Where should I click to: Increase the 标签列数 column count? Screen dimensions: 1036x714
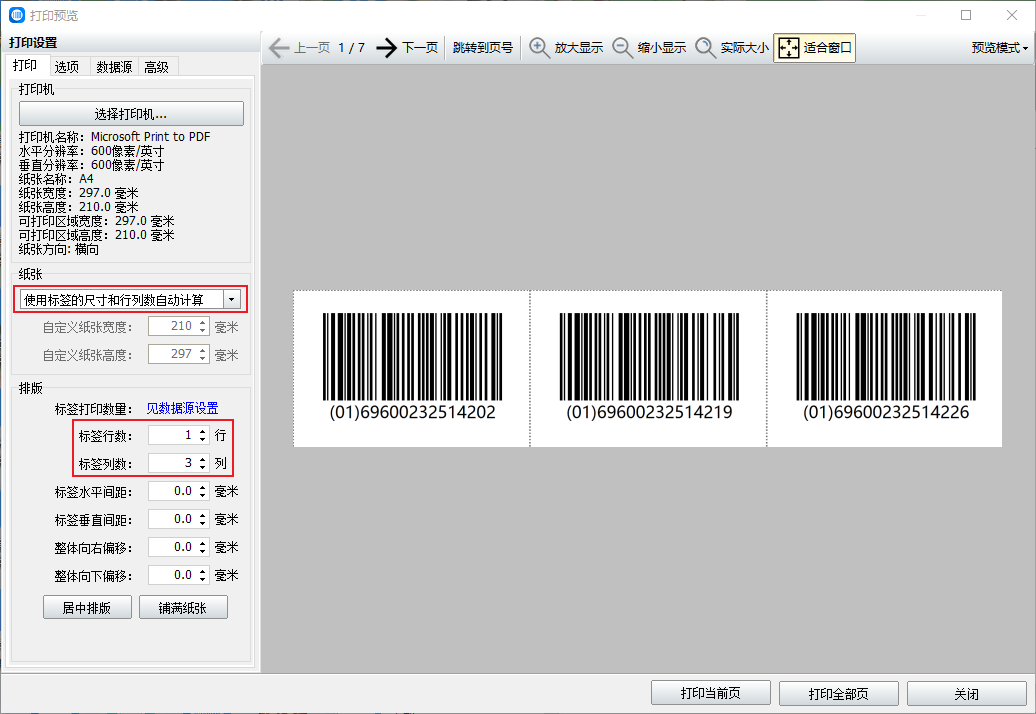click(x=203, y=458)
